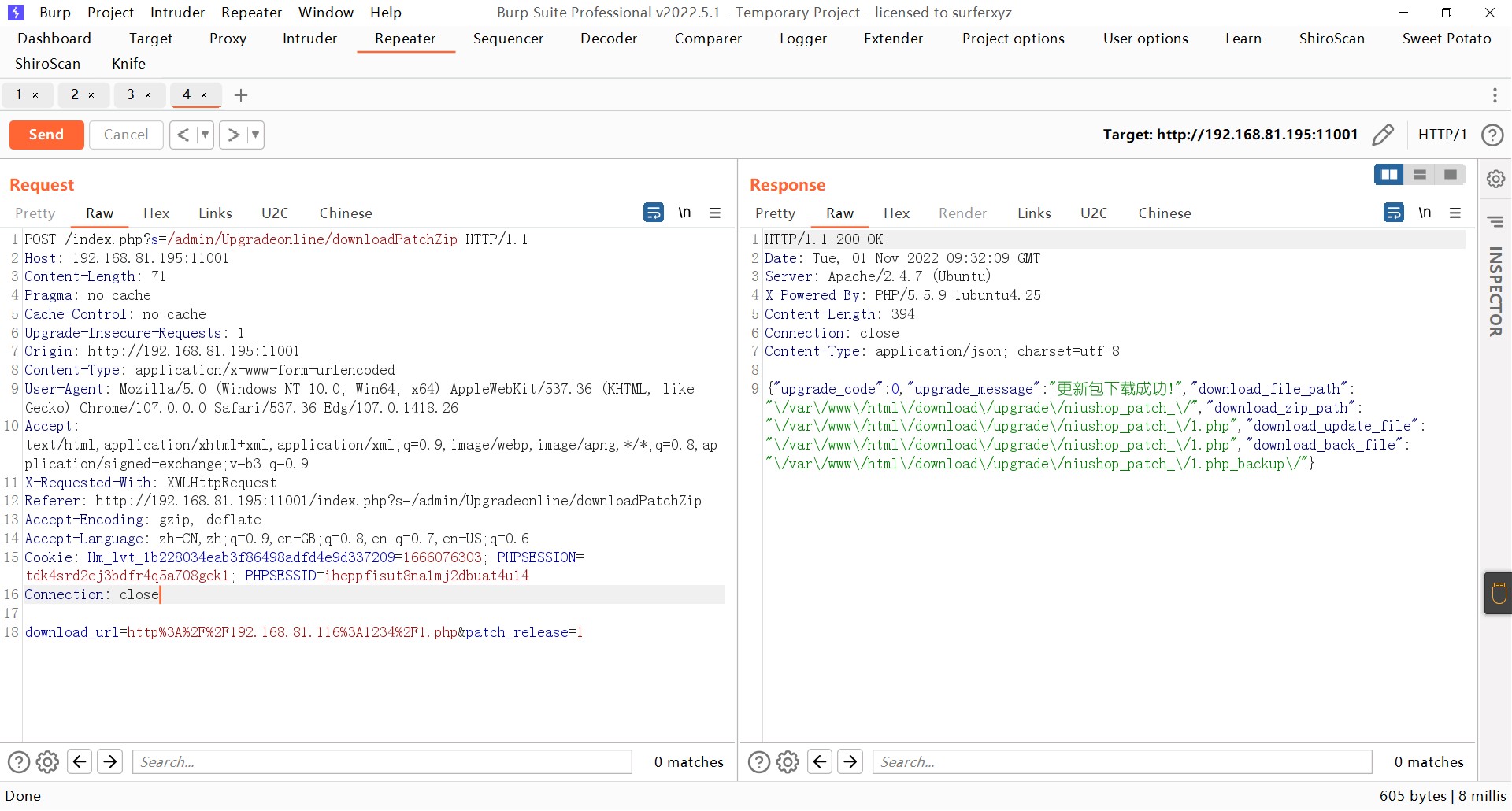Open Repeater help question icon
Viewport: 1512px width, 811px height.
[1492, 135]
